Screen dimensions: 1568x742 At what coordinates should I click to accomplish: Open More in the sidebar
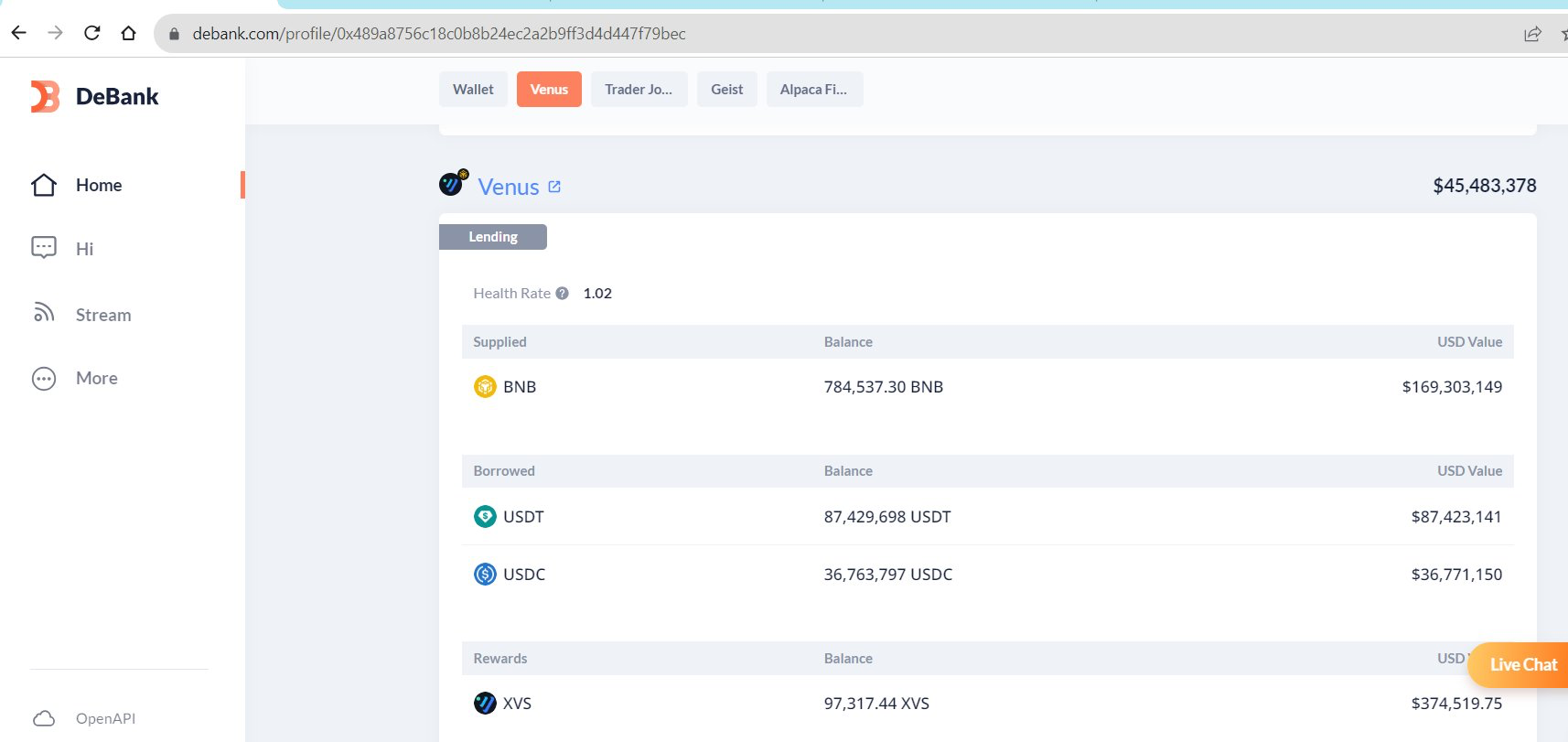(x=97, y=379)
